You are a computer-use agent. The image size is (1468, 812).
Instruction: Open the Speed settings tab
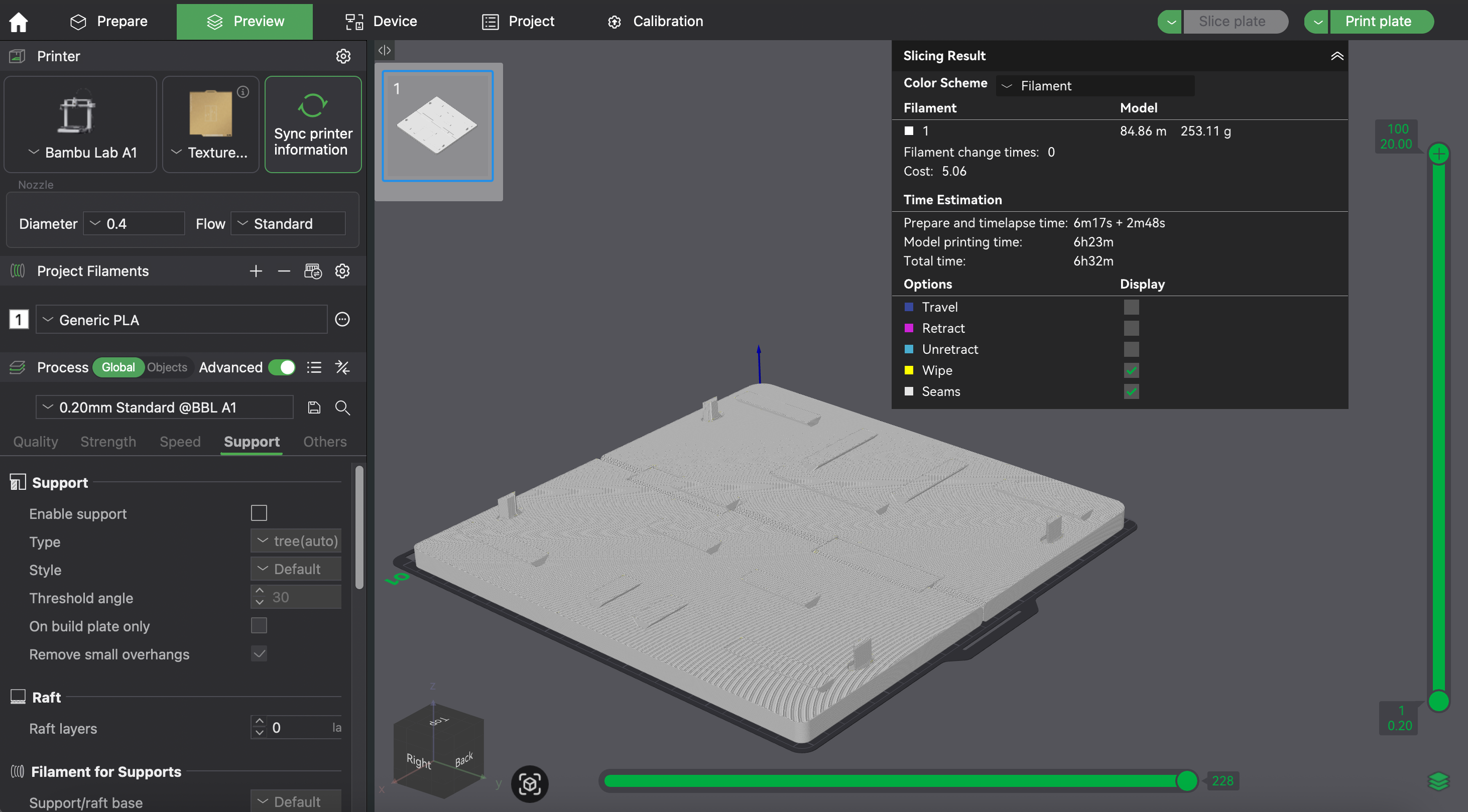click(x=180, y=442)
